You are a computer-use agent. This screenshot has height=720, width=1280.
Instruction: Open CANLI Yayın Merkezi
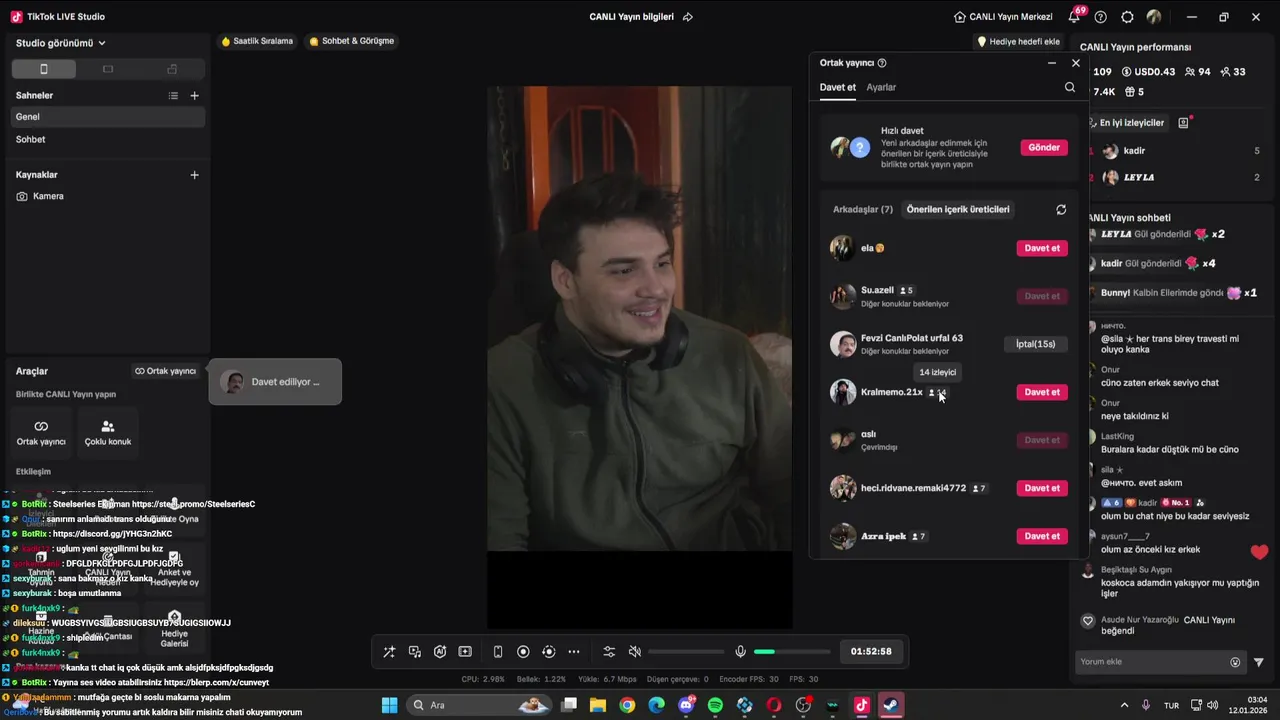click(x=1005, y=17)
